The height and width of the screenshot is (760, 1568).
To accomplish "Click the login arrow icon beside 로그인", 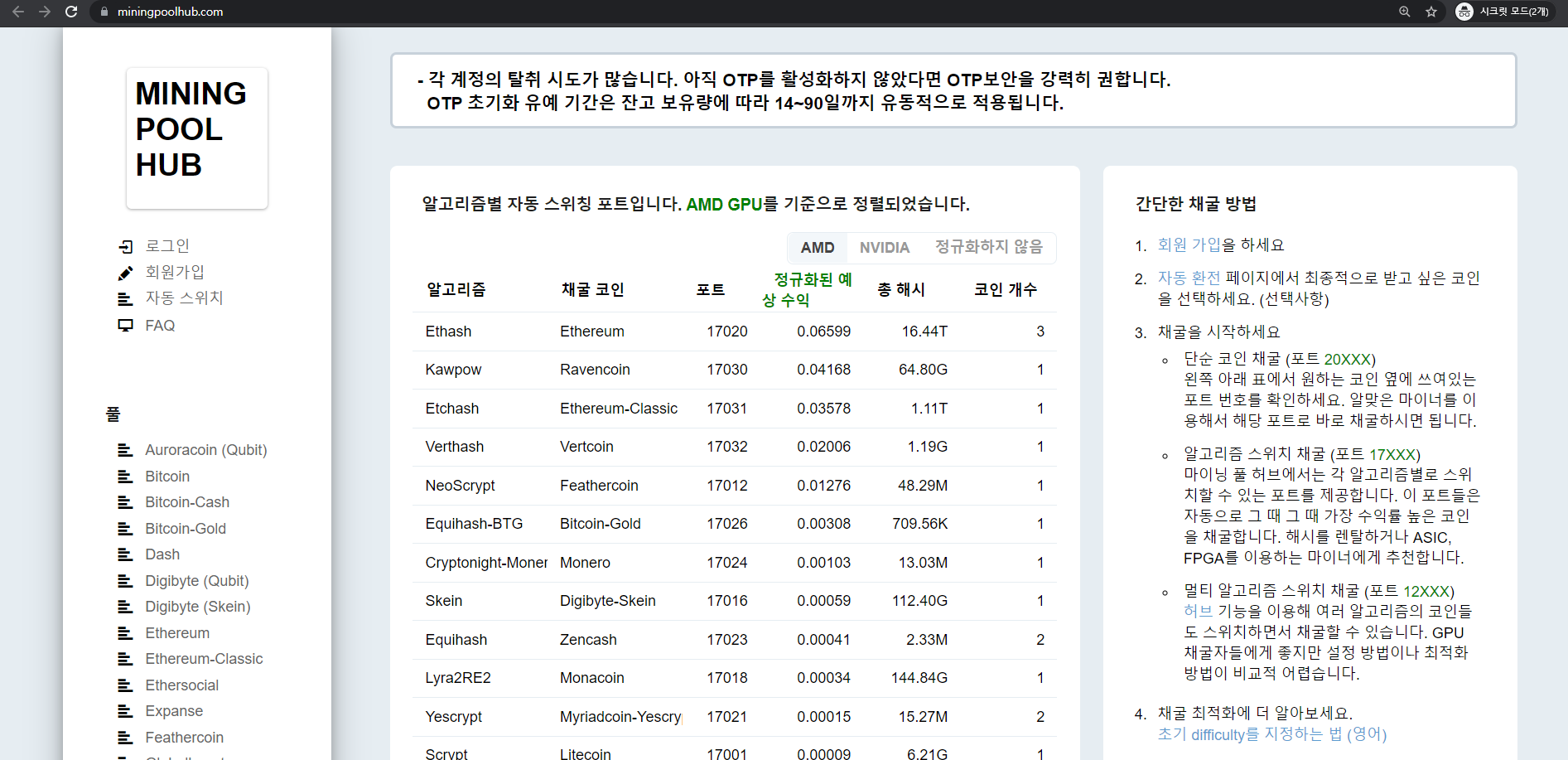I will [126, 246].
